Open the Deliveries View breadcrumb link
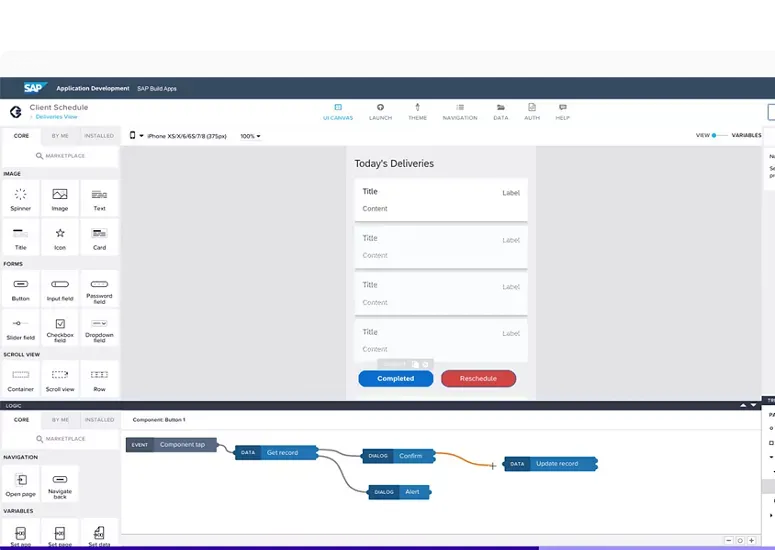Screen dimensions: 775x550 56,117
